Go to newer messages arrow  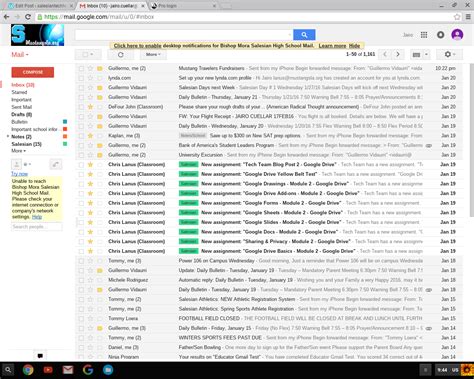(x=385, y=54)
